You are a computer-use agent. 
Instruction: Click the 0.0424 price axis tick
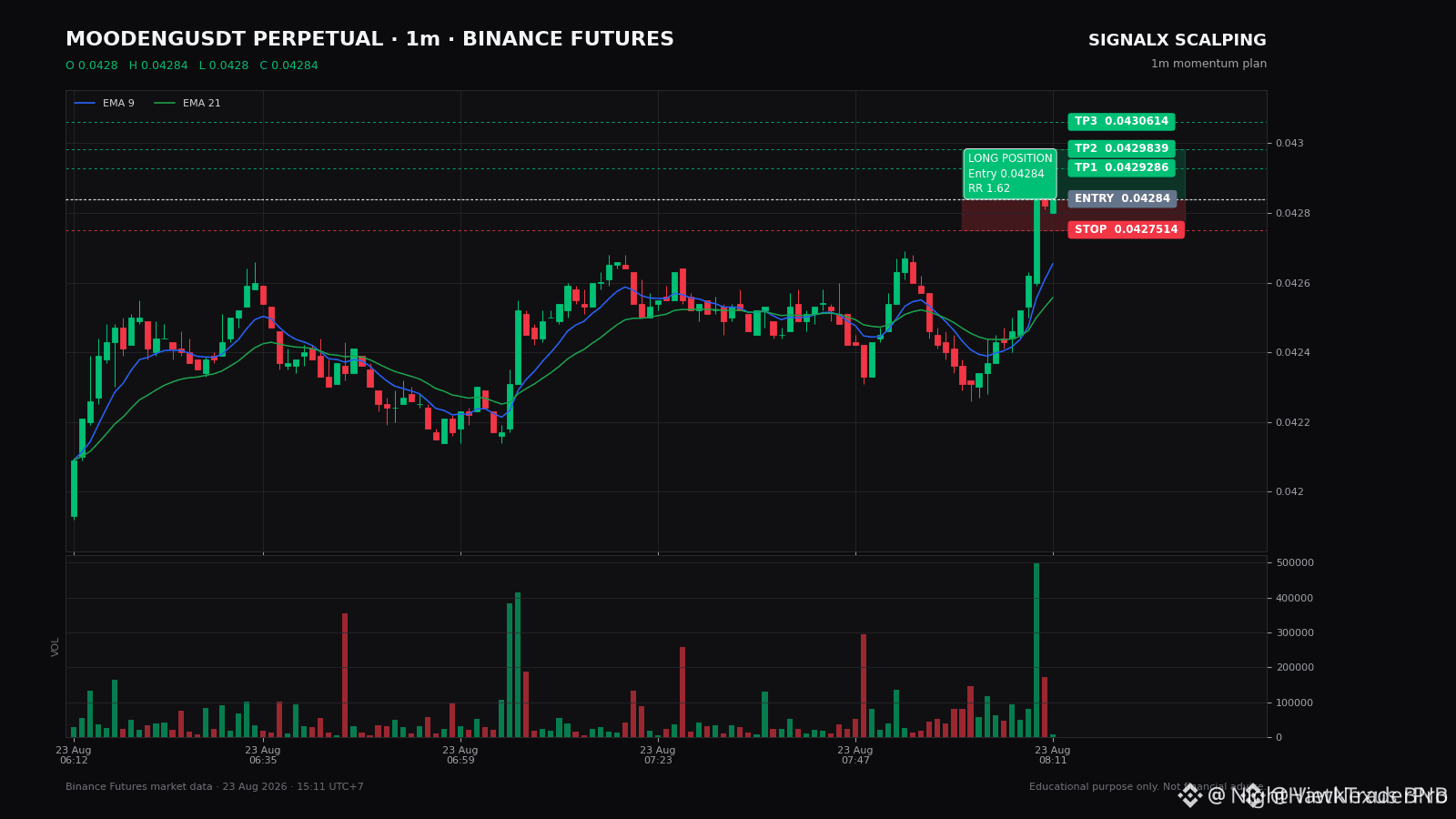(1293, 353)
